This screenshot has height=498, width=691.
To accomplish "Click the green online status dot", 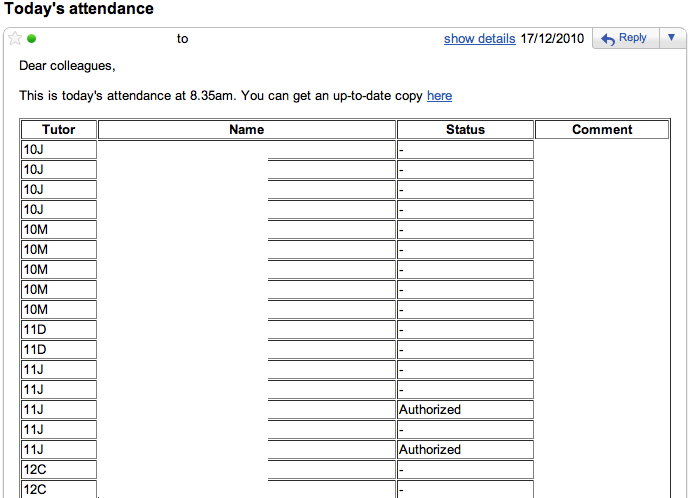I will coord(32,39).
